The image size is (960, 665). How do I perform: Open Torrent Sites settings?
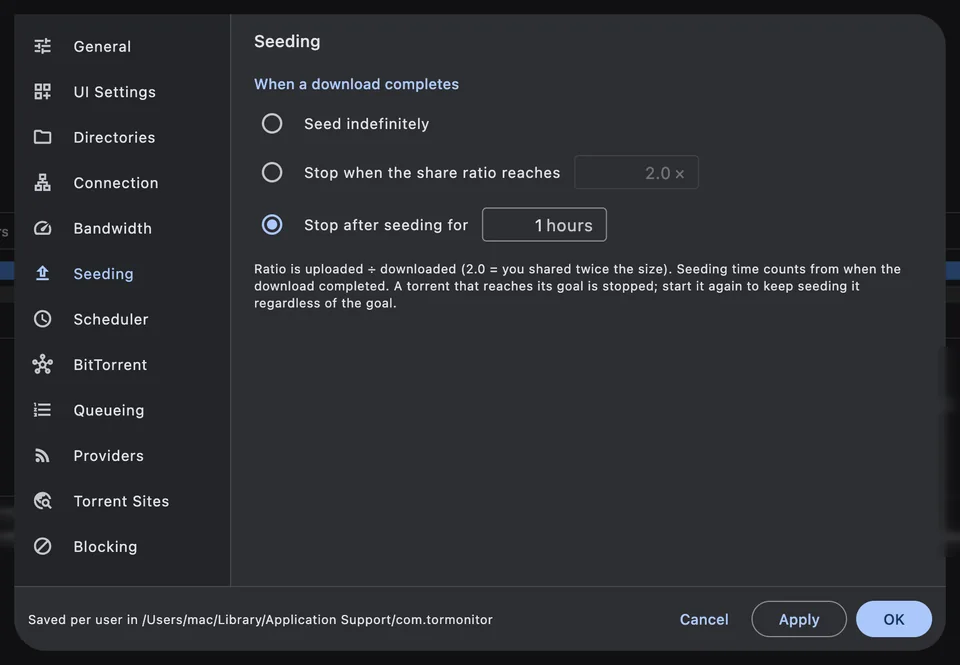[121, 501]
